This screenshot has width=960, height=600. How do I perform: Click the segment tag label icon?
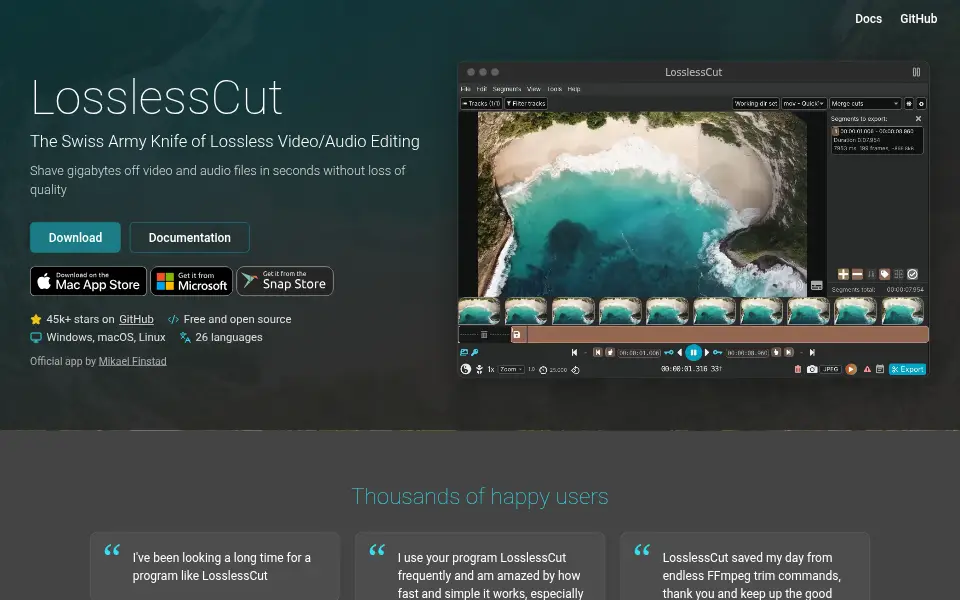(x=884, y=274)
